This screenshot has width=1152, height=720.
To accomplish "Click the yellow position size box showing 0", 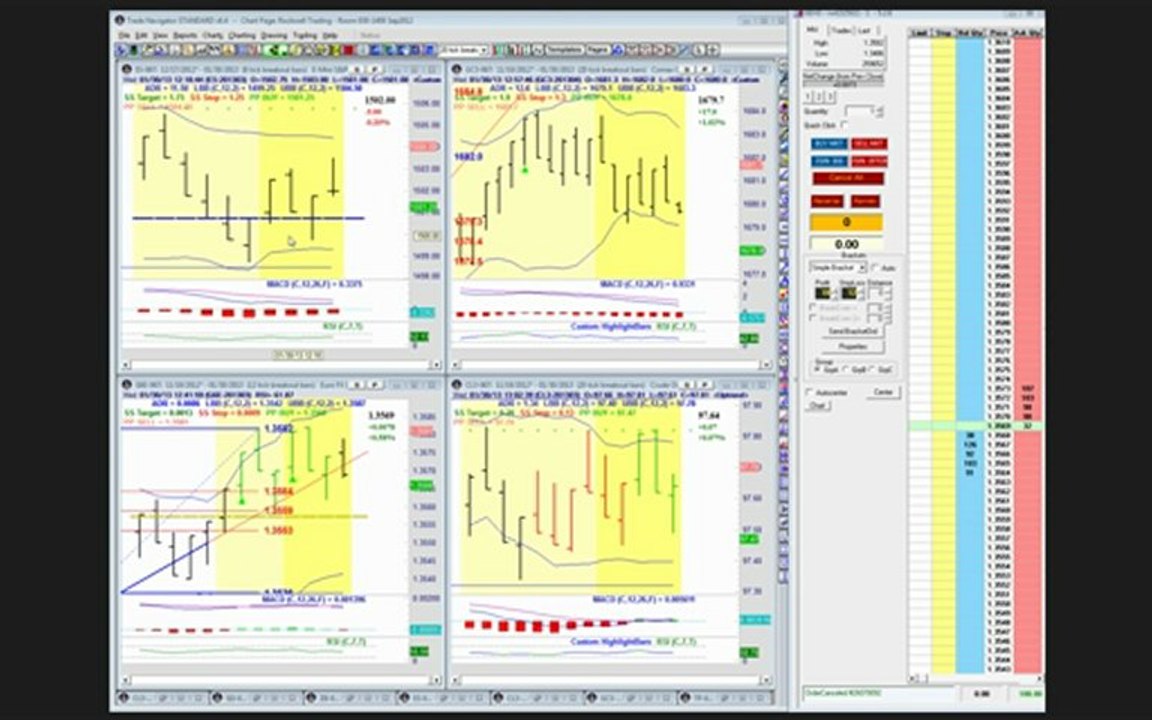I will [x=846, y=221].
